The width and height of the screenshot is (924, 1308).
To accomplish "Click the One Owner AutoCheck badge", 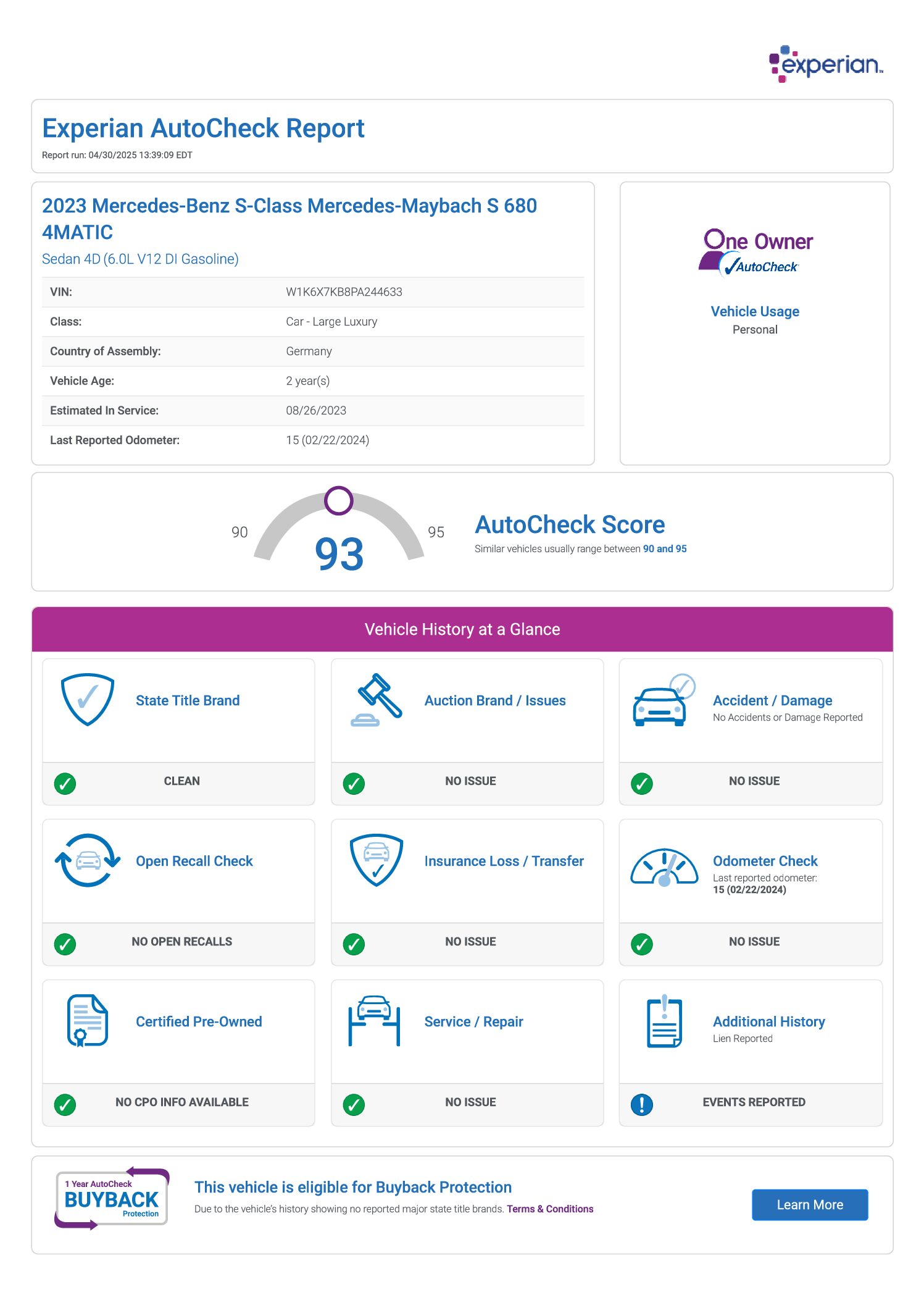I will click(755, 252).
